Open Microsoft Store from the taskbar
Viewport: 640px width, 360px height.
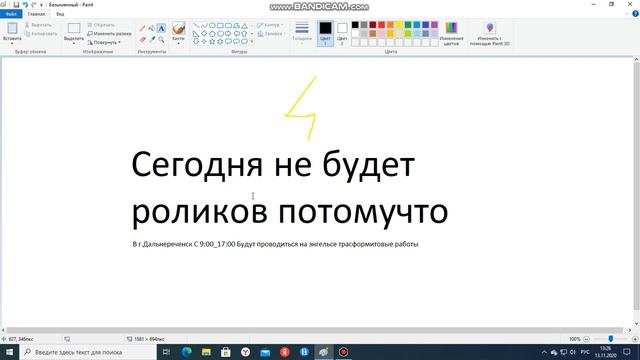click(x=226, y=352)
